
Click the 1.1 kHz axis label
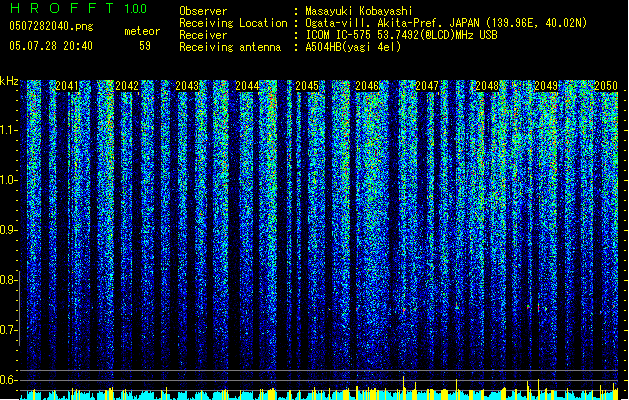[x=9, y=130]
